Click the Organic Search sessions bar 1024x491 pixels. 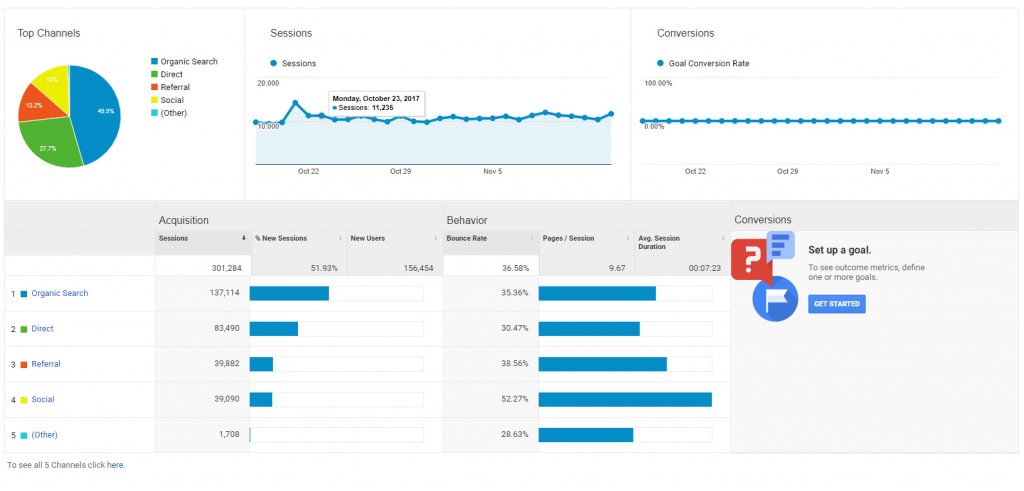[289, 293]
